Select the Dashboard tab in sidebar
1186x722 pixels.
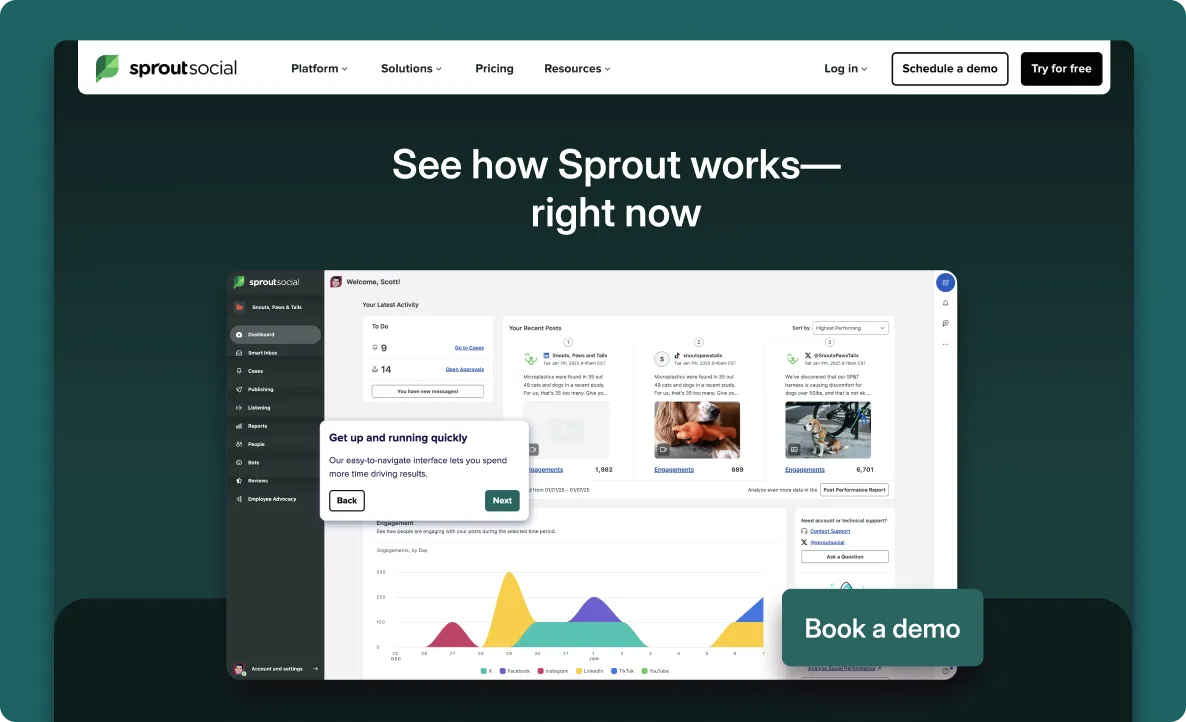pyautogui.click(x=262, y=334)
